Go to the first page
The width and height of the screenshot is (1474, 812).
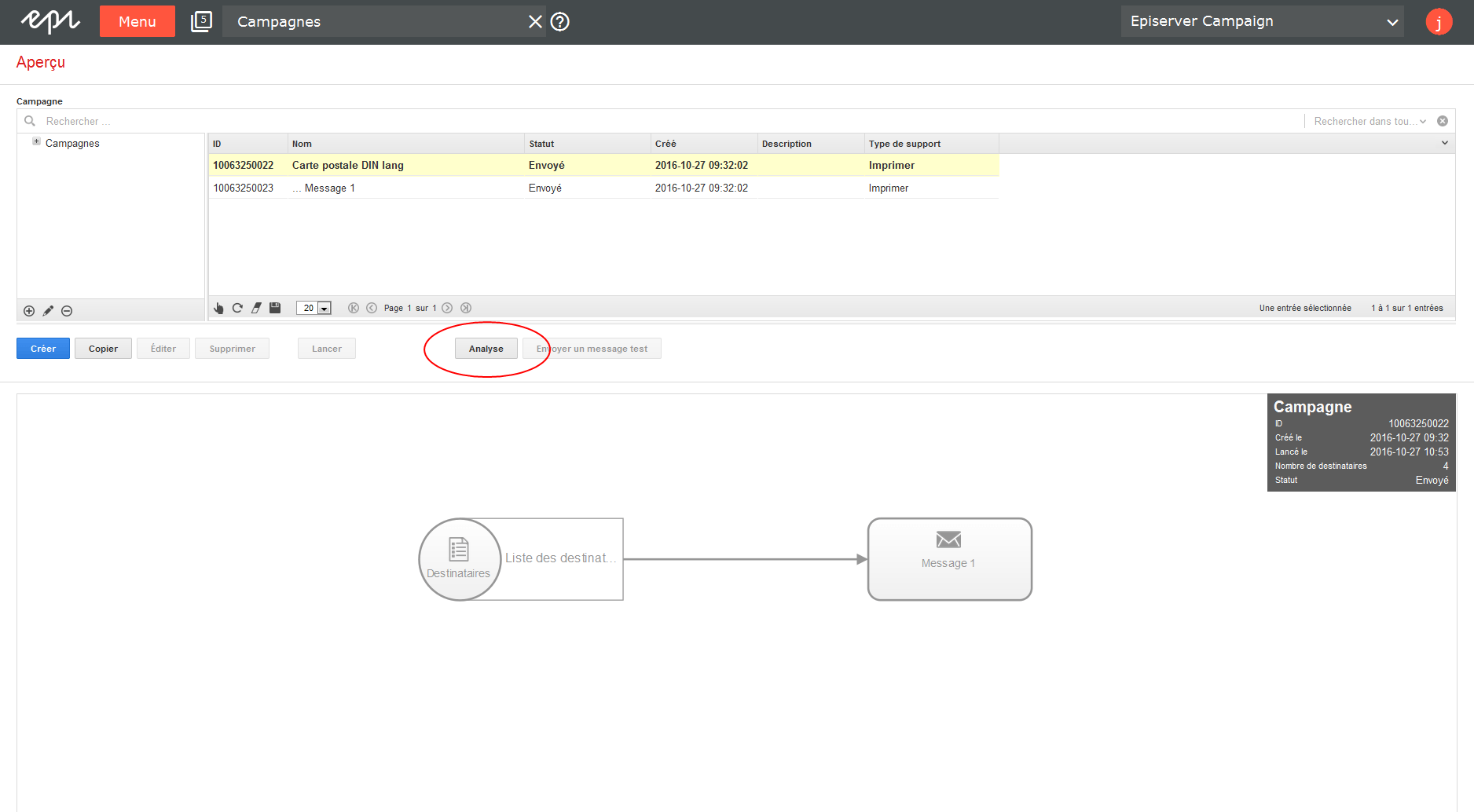tap(354, 308)
